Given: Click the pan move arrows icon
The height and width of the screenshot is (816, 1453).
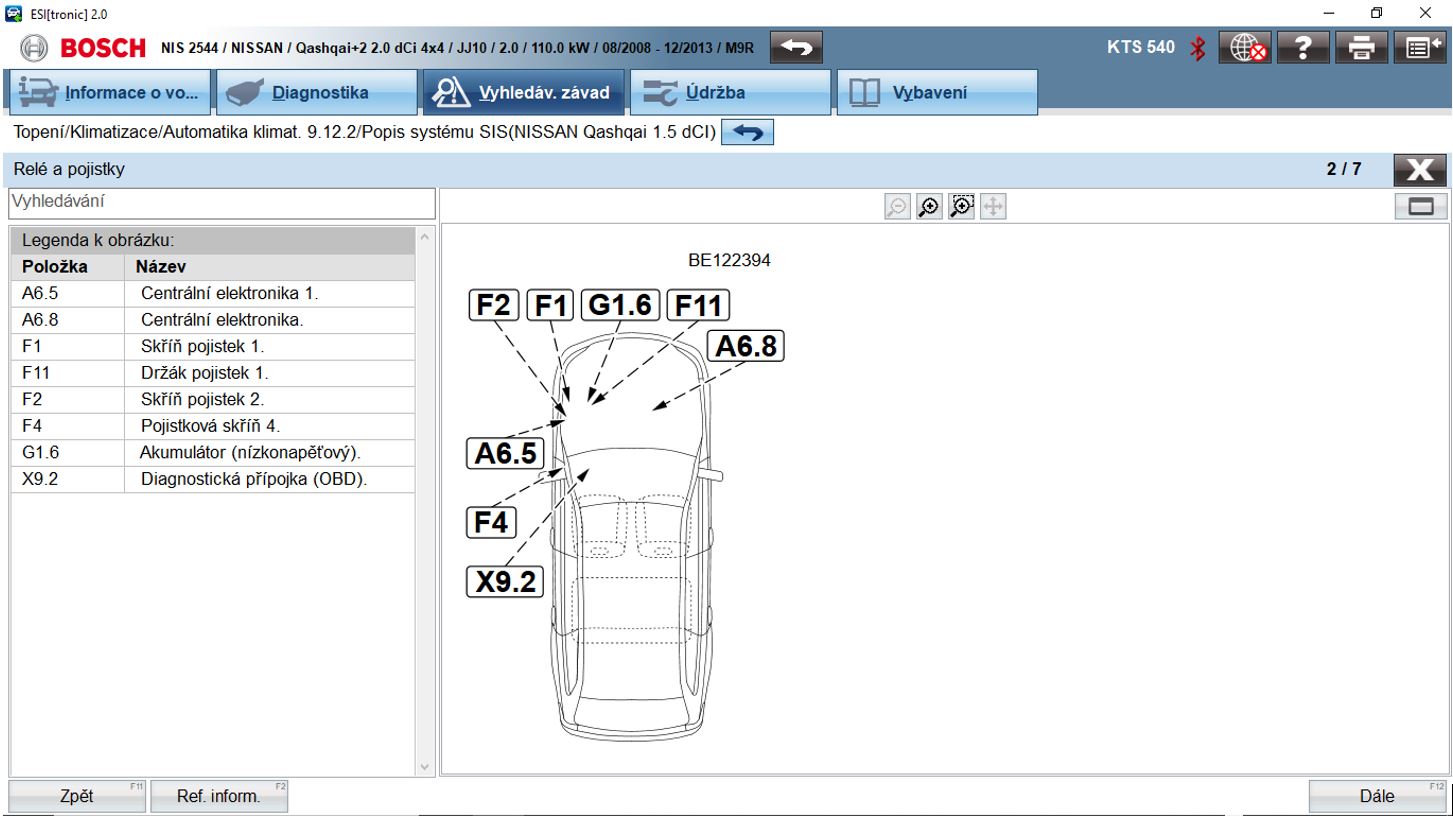Looking at the screenshot, I should tap(993, 206).
